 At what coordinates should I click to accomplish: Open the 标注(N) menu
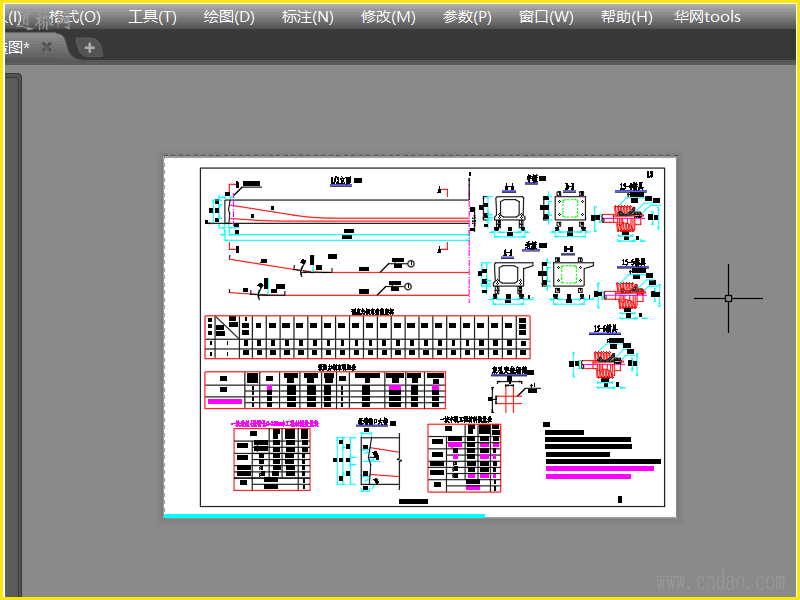[308, 17]
